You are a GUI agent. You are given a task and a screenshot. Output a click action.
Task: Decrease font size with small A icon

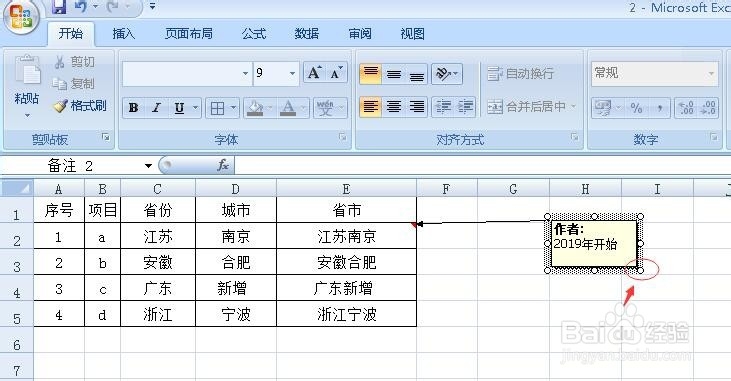[x=336, y=73]
